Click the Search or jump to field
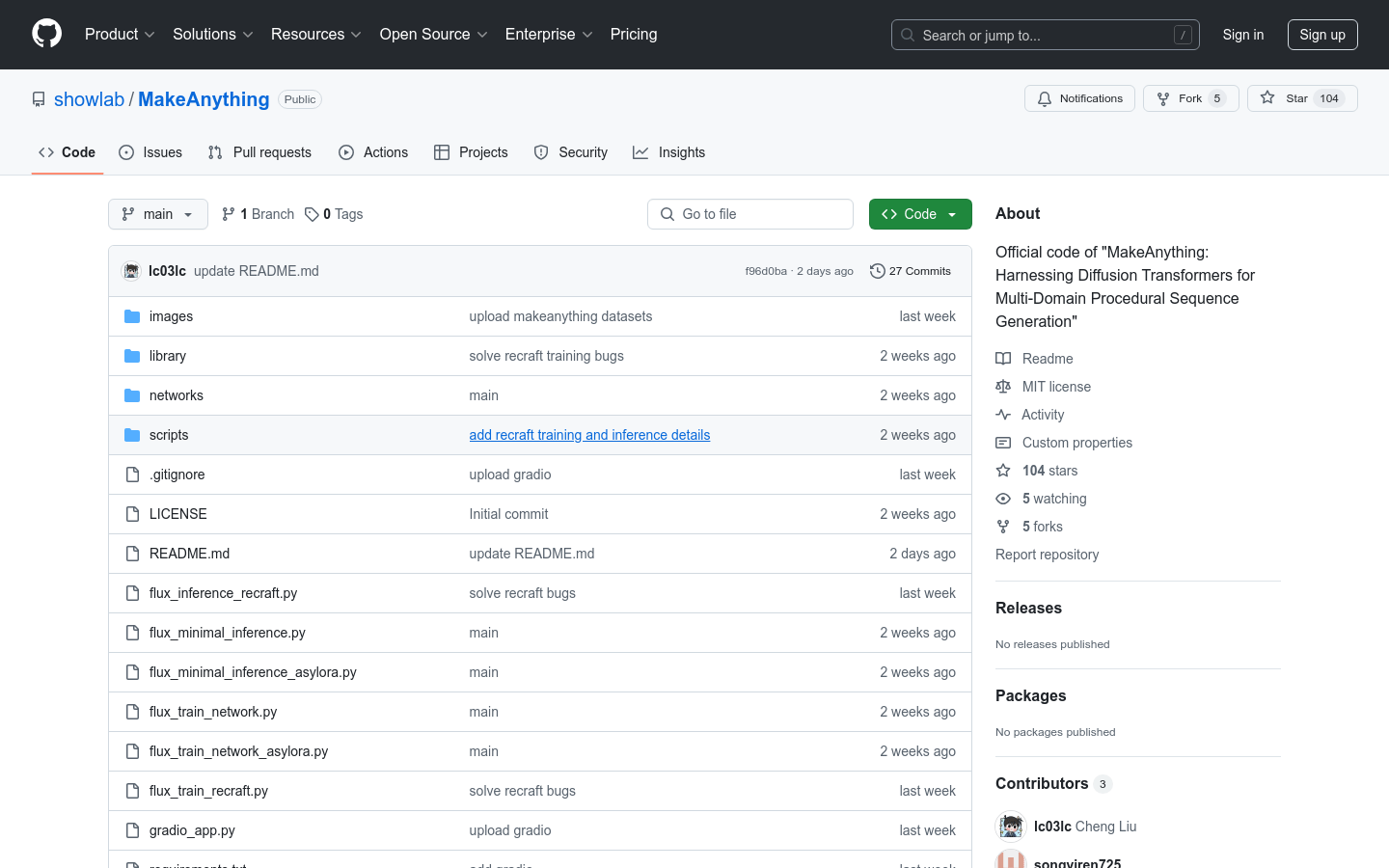 click(1046, 35)
